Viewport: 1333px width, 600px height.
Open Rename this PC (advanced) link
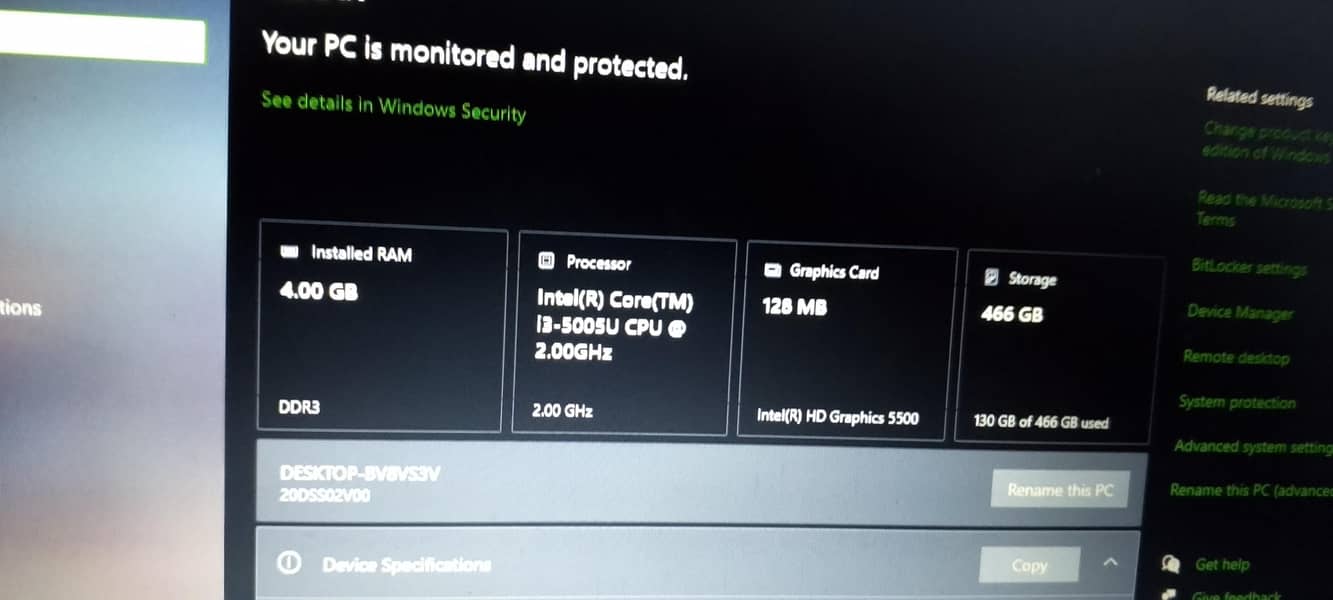point(1251,490)
